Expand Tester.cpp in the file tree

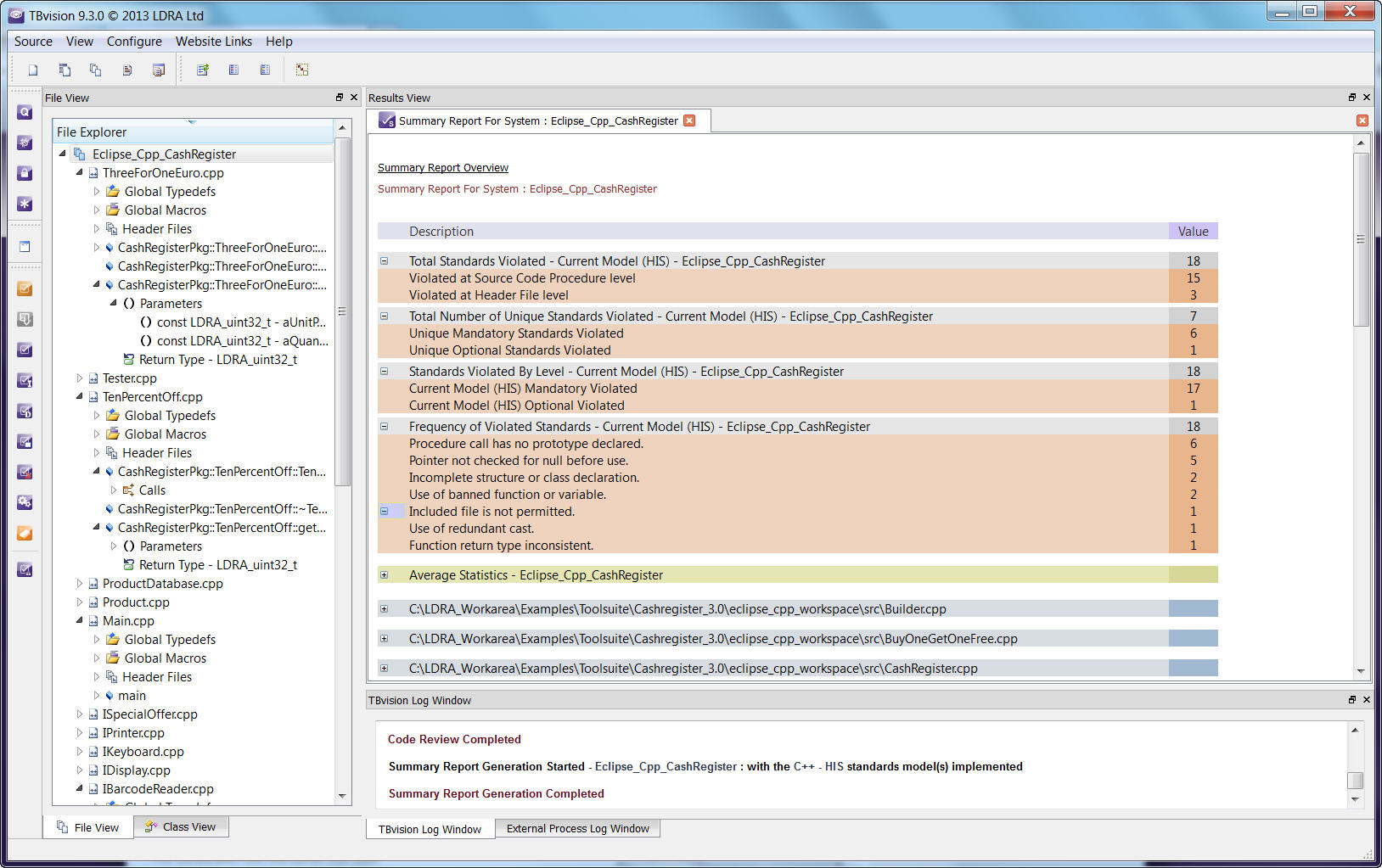[80, 378]
